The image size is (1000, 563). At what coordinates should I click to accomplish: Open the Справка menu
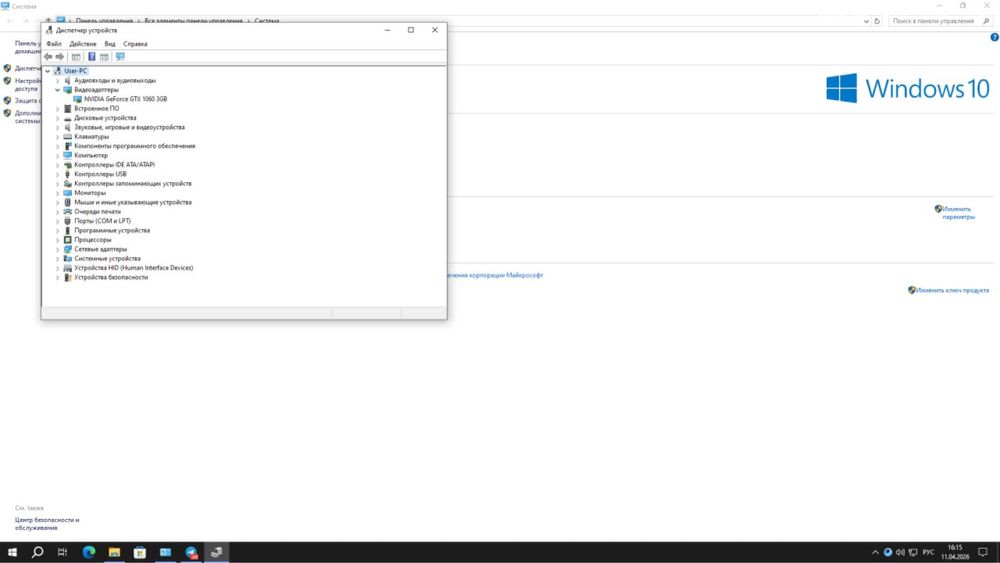coord(135,44)
